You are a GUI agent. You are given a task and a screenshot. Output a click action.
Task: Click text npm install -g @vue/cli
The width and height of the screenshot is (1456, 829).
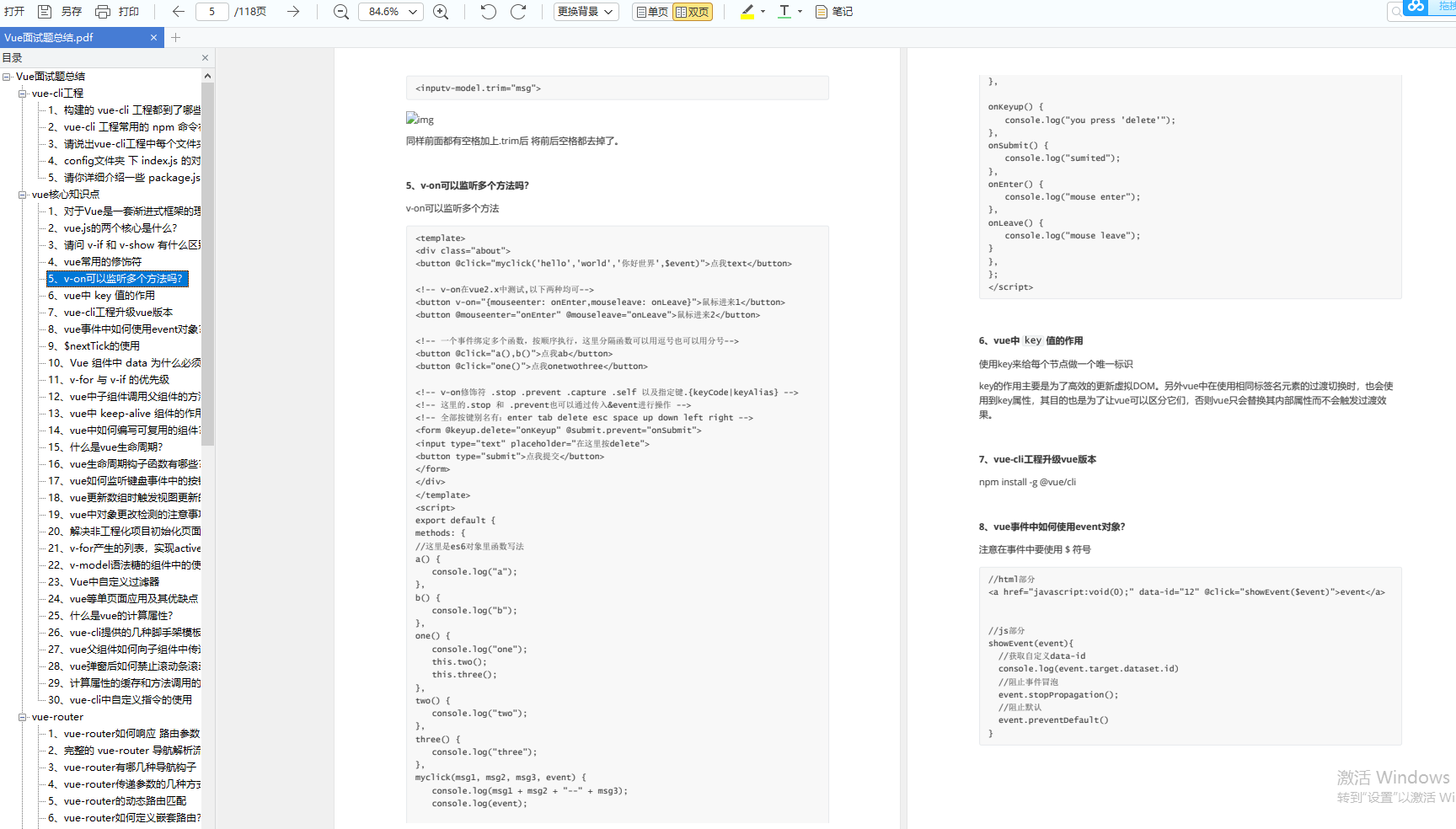[x=1027, y=482]
